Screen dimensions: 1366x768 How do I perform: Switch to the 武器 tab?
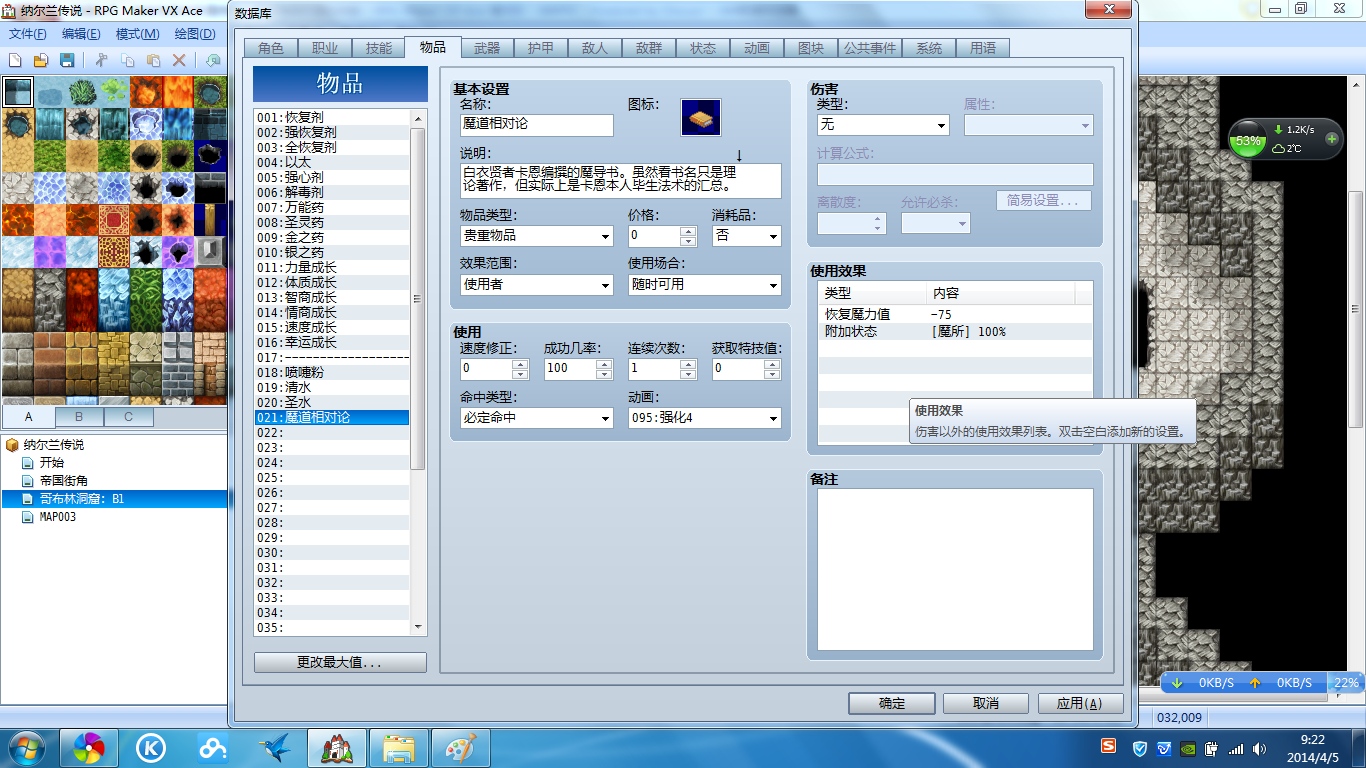[x=487, y=48]
